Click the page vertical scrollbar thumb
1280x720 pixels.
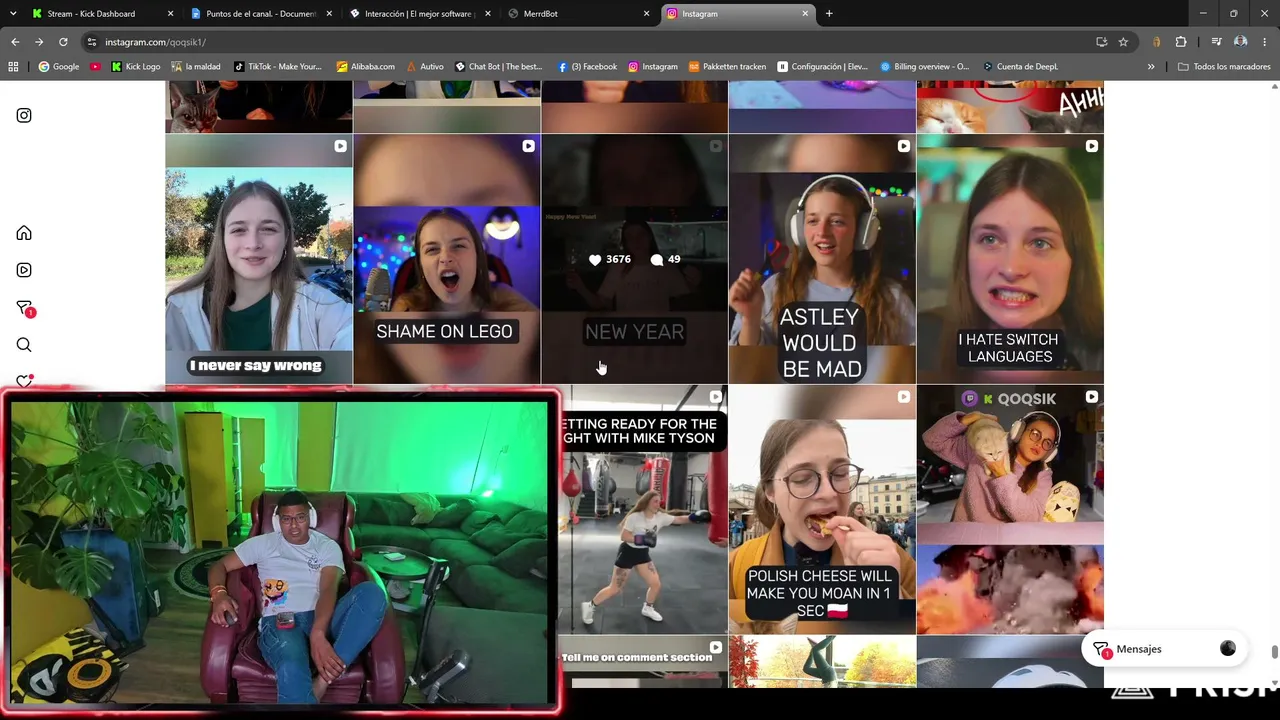pos(1274,653)
